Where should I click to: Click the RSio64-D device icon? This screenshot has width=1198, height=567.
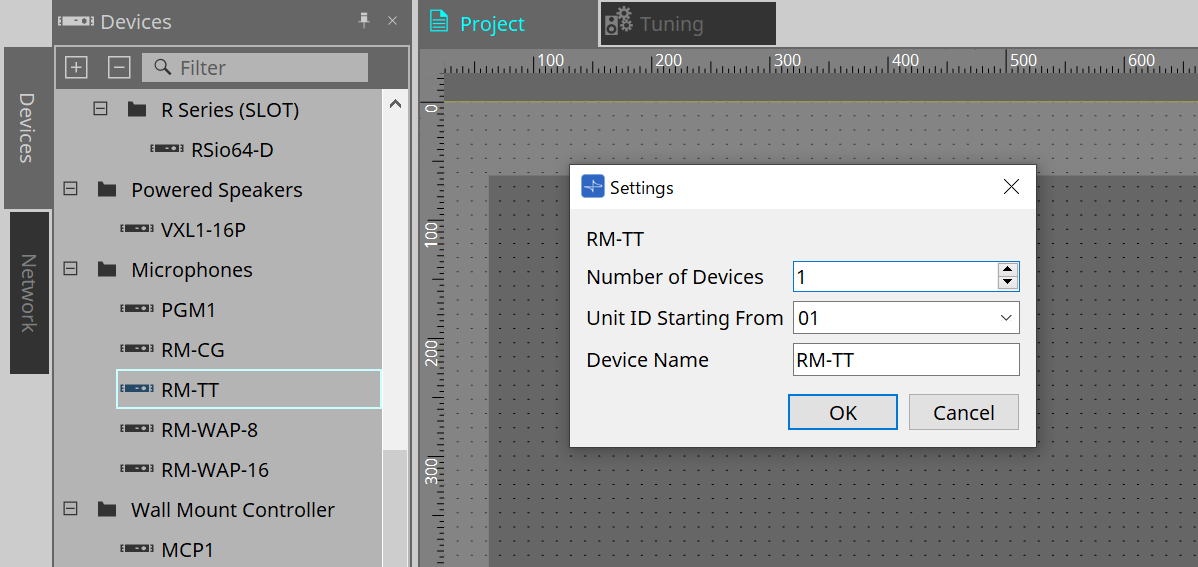(x=167, y=150)
